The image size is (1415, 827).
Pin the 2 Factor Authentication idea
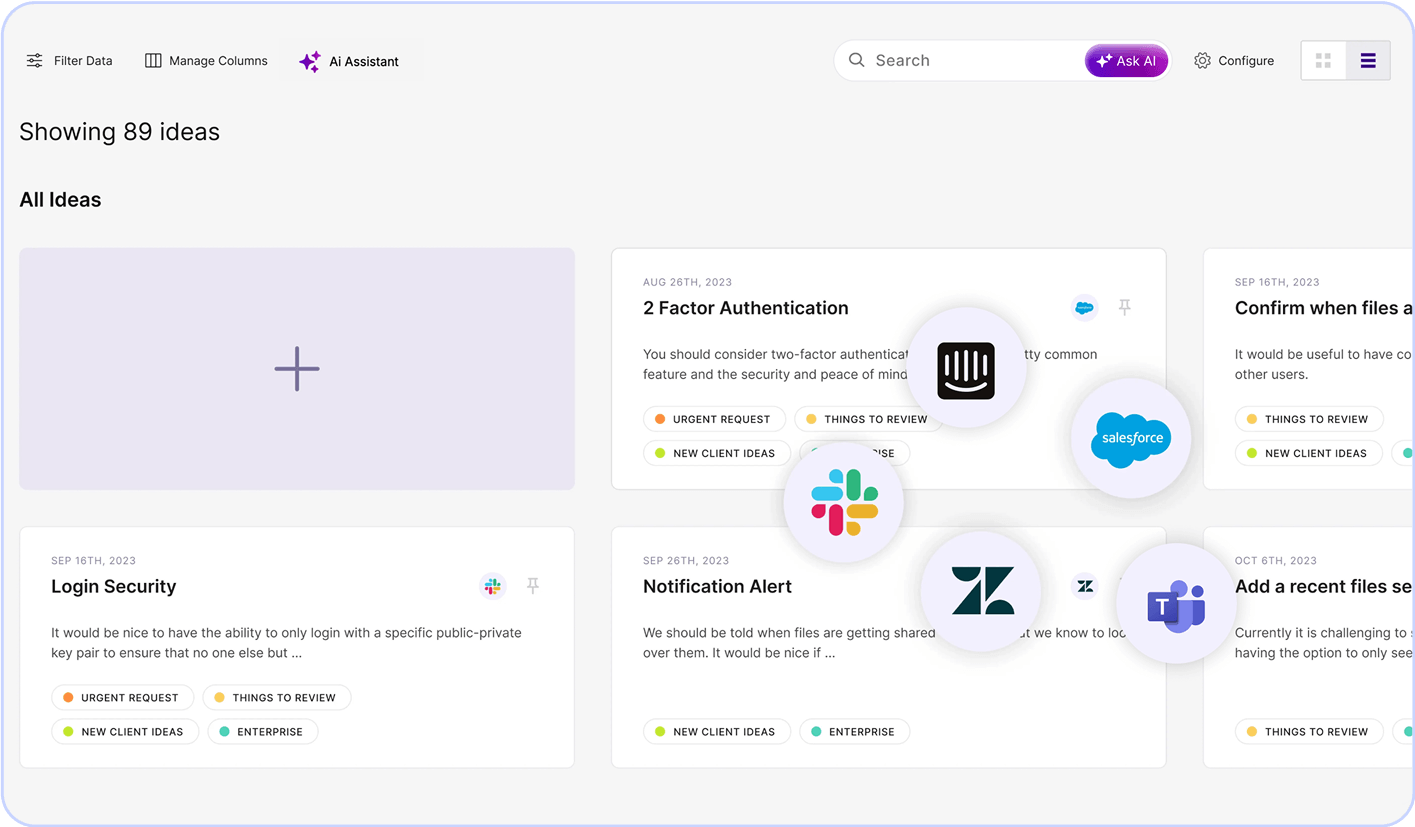[x=1124, y=308]
